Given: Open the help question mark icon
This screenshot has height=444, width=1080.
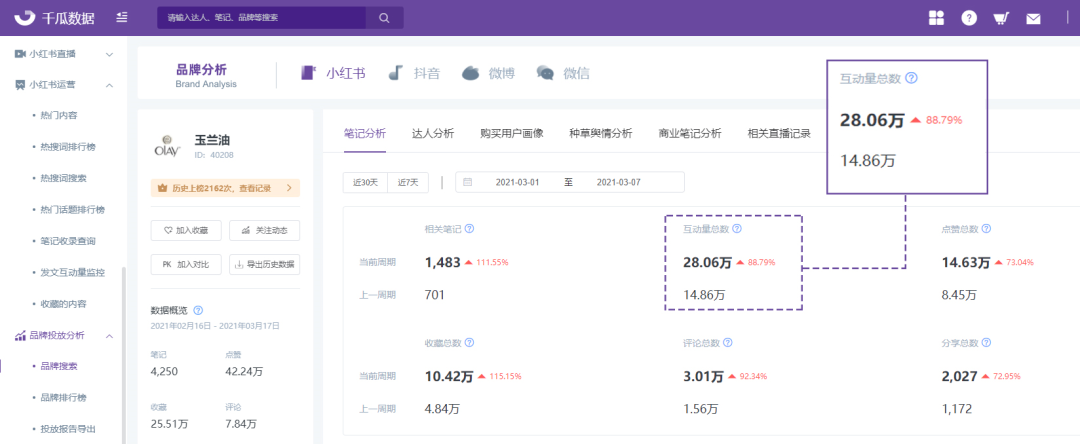Looking at the screenshot, I should (x=969, y=19).
